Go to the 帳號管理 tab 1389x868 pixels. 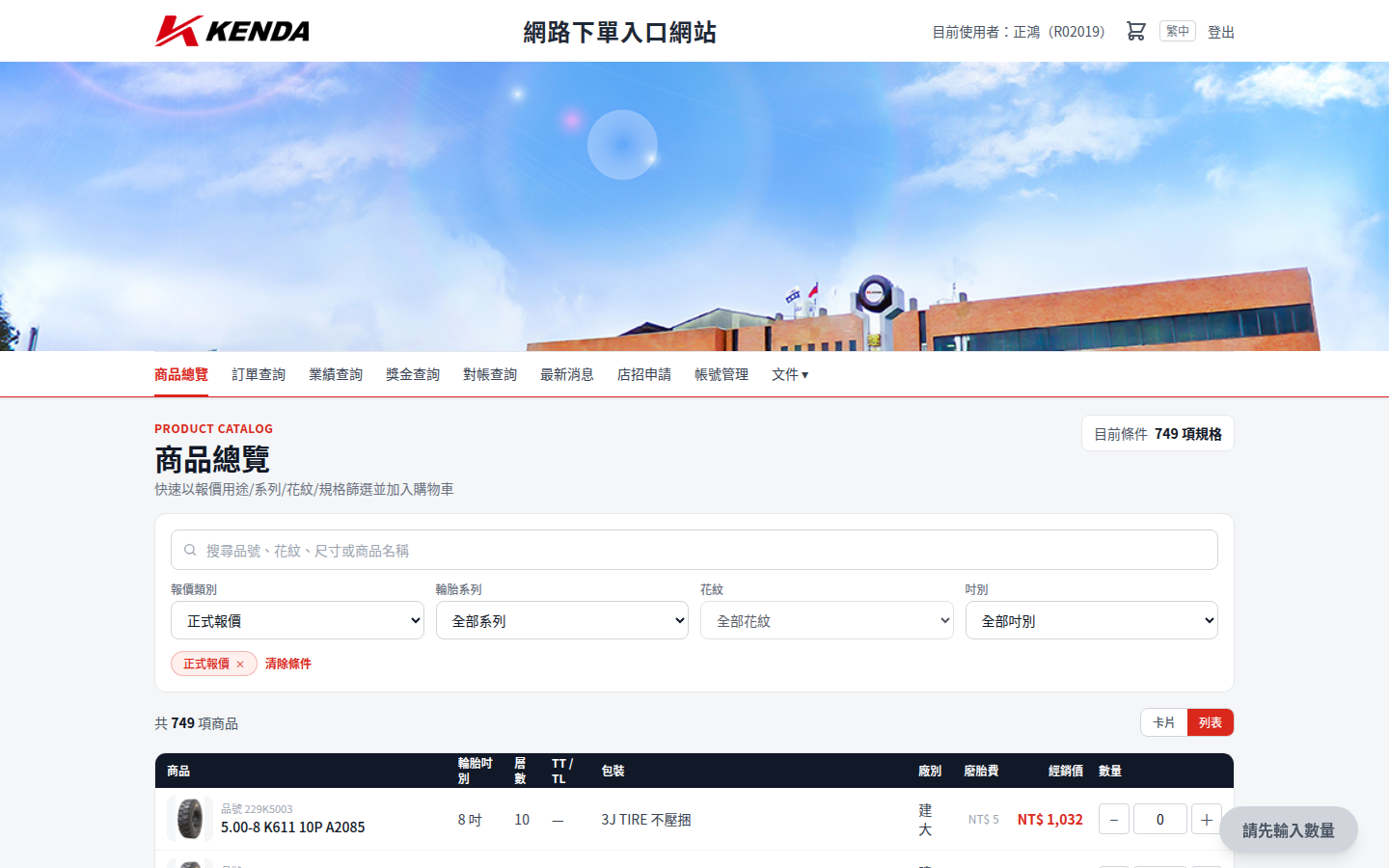pos(722,374)
